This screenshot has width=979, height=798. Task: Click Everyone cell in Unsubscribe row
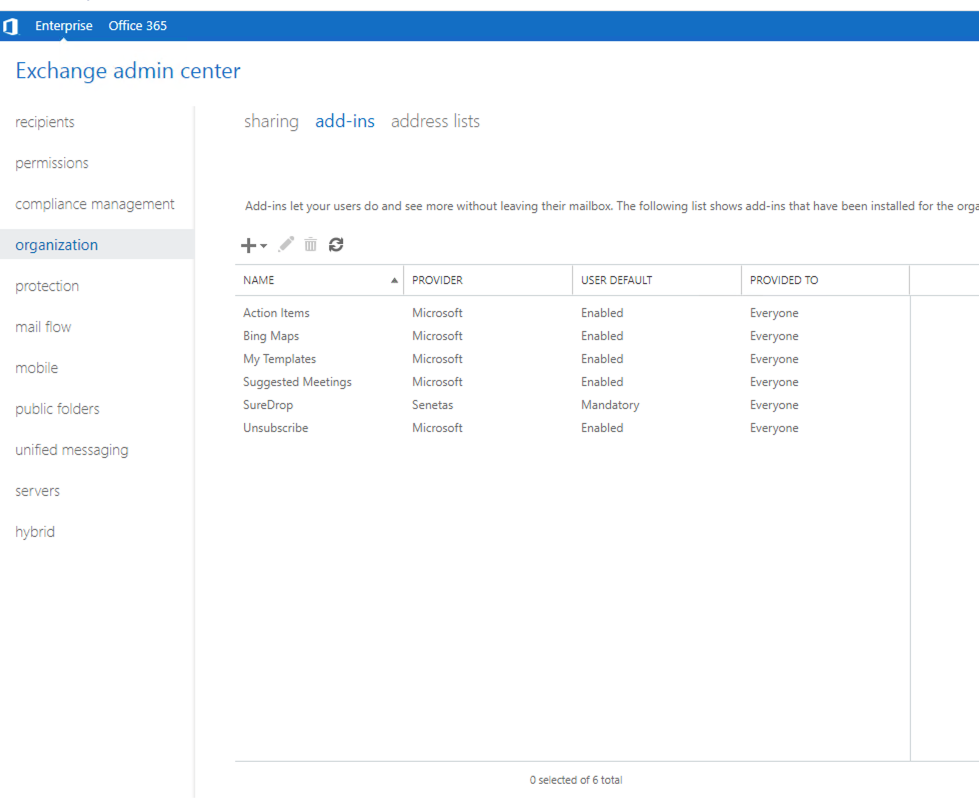pos(774,428)
